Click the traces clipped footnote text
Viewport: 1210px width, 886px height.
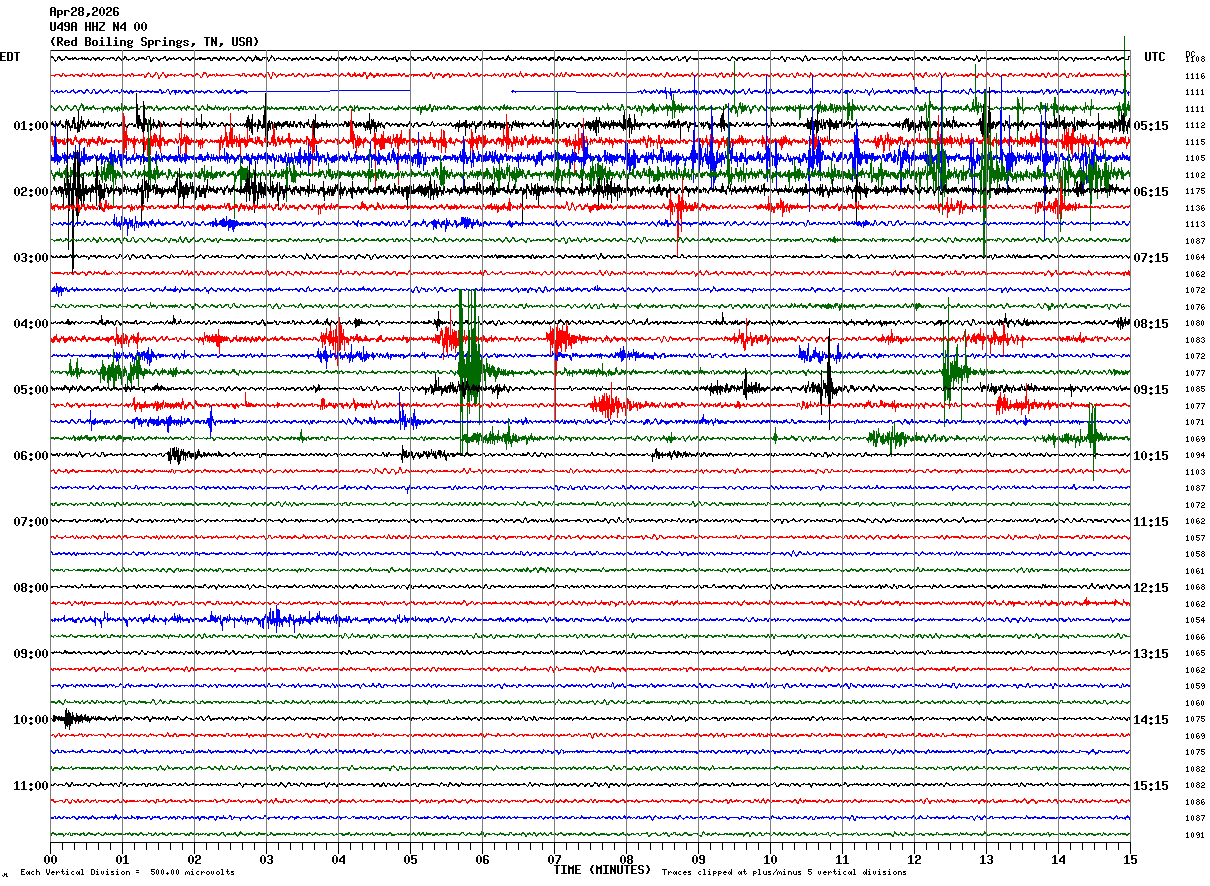(784, 872)
